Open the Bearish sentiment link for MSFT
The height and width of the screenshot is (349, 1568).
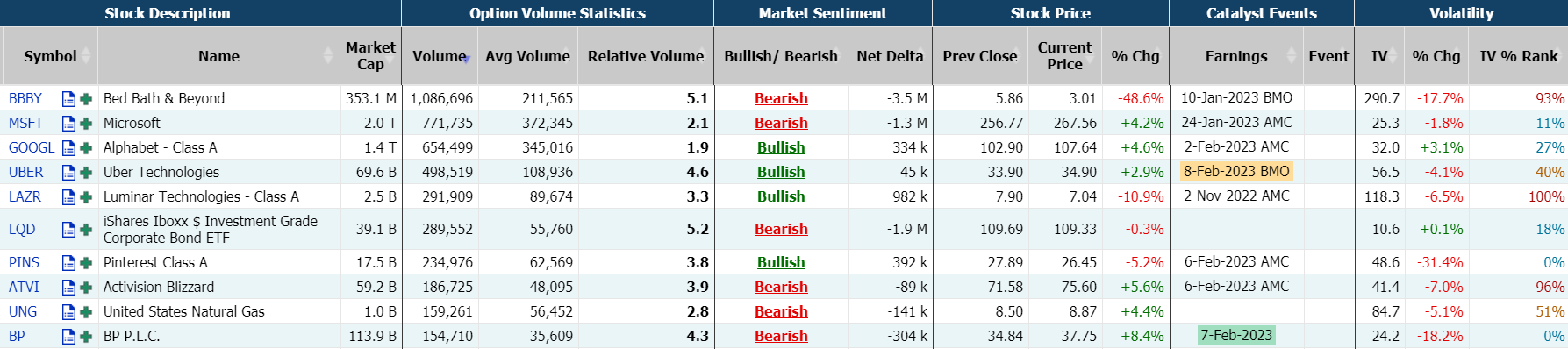781,124
